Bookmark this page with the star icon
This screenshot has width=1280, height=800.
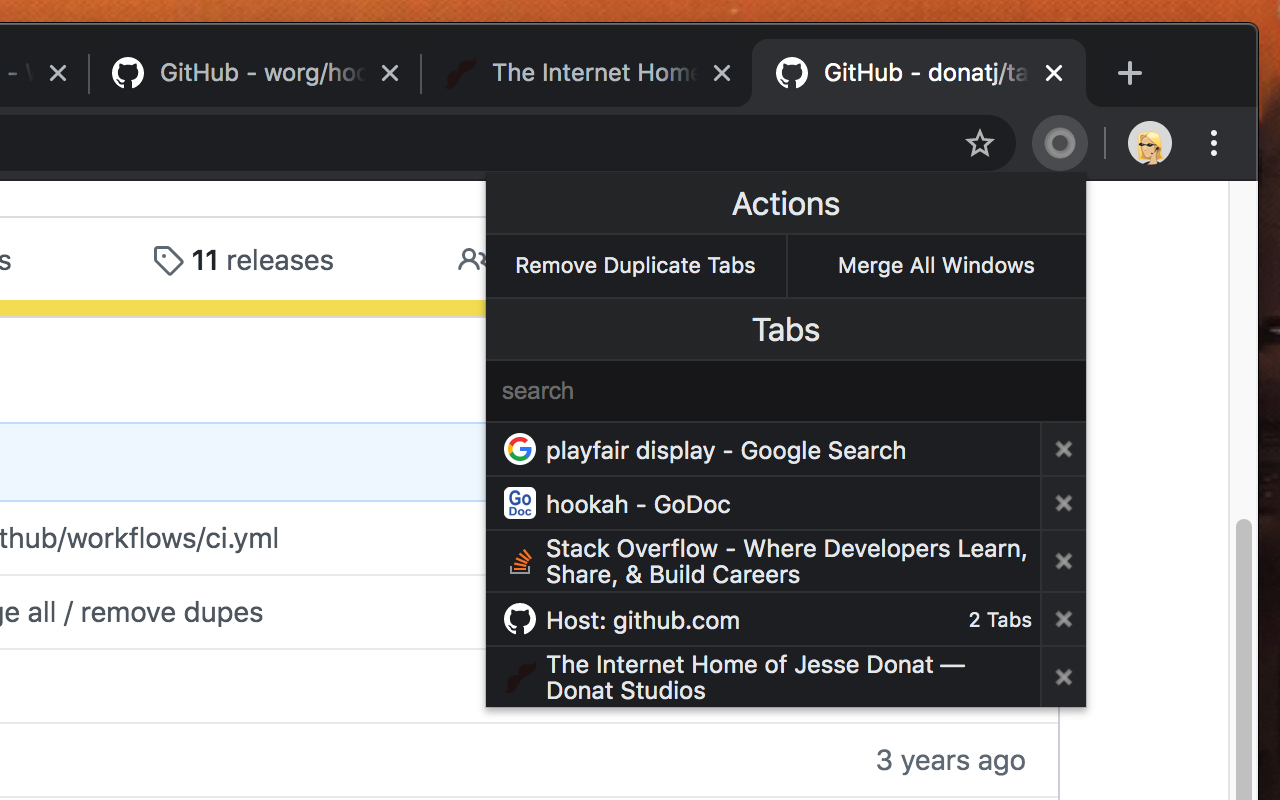coord(980,144)
